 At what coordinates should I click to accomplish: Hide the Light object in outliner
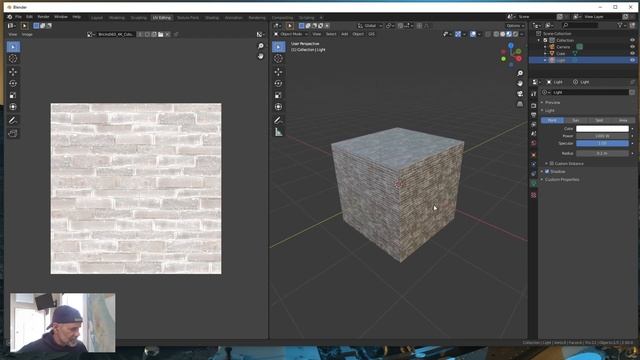click(x=632, y=60)
